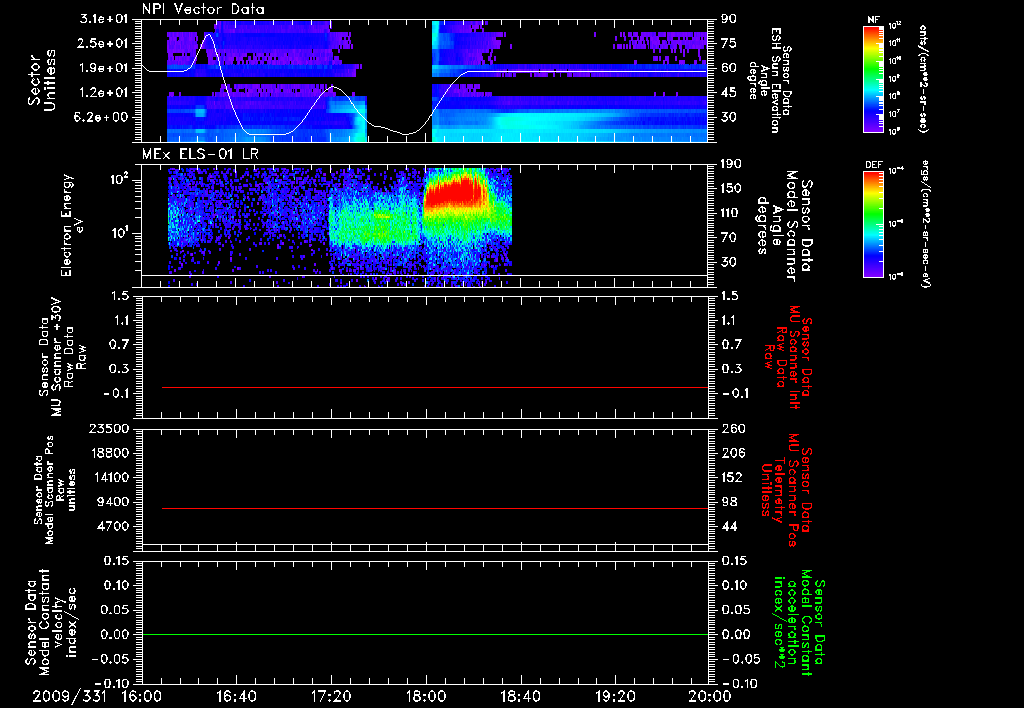This screenshot has height=708, width=1024.
Task: Click the '90' sun elevation tick label
Action: (x=728, y=19)
